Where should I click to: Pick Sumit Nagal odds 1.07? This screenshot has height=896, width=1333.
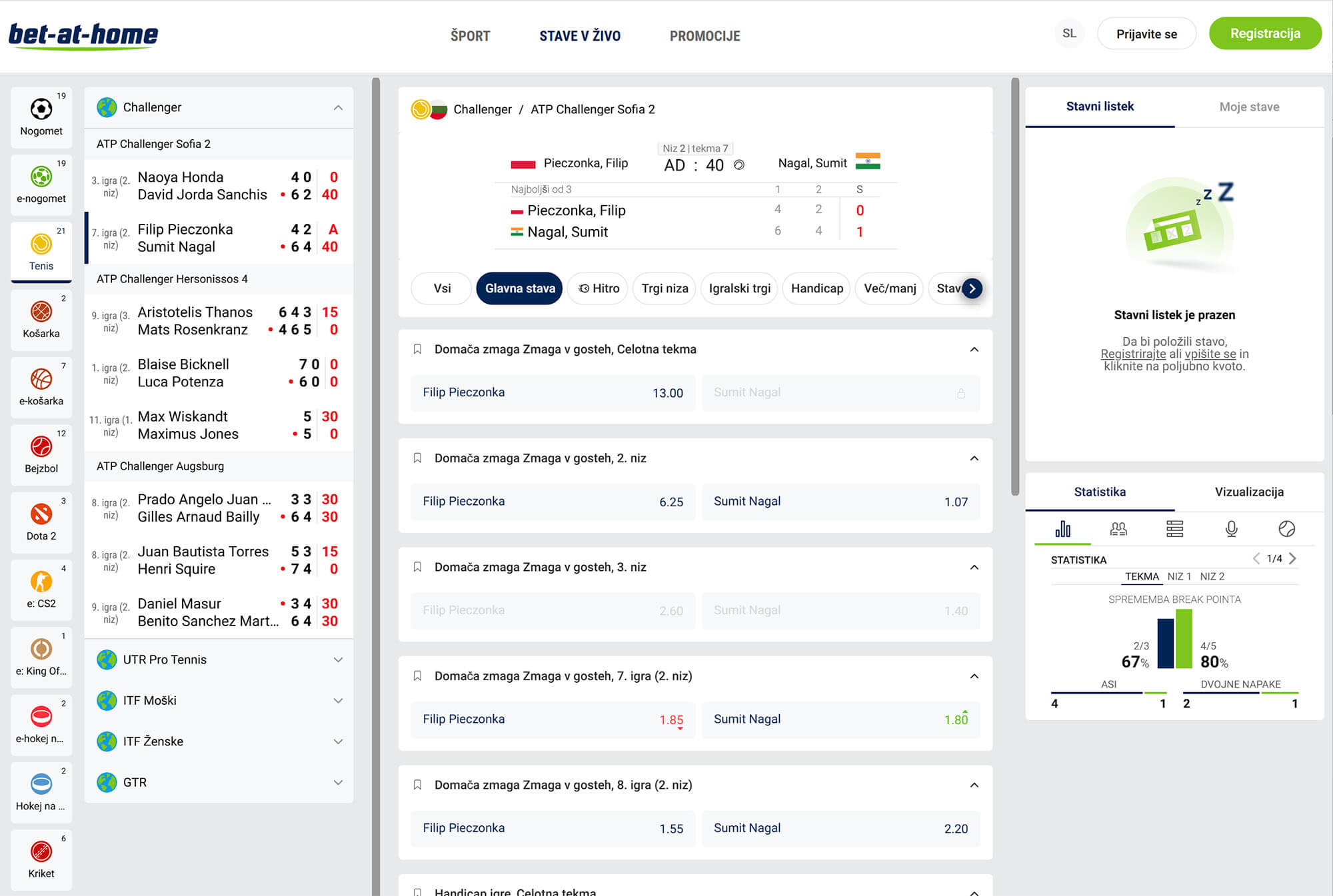pyautogui.click(x=840, y=502)
